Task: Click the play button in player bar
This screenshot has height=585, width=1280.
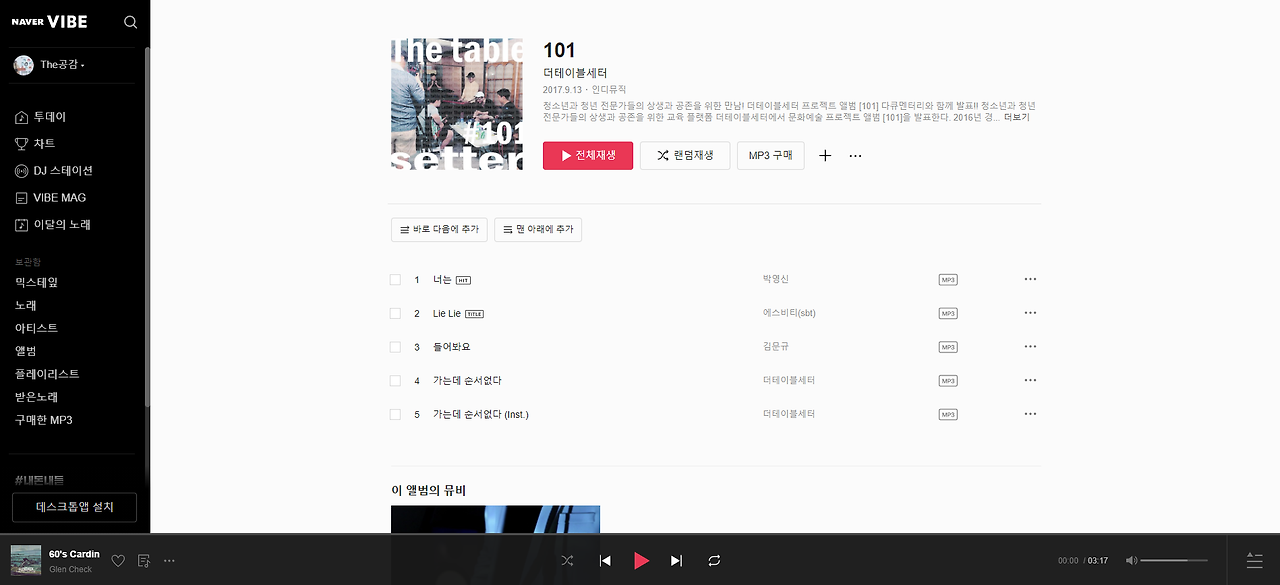Action: [641, 561]
